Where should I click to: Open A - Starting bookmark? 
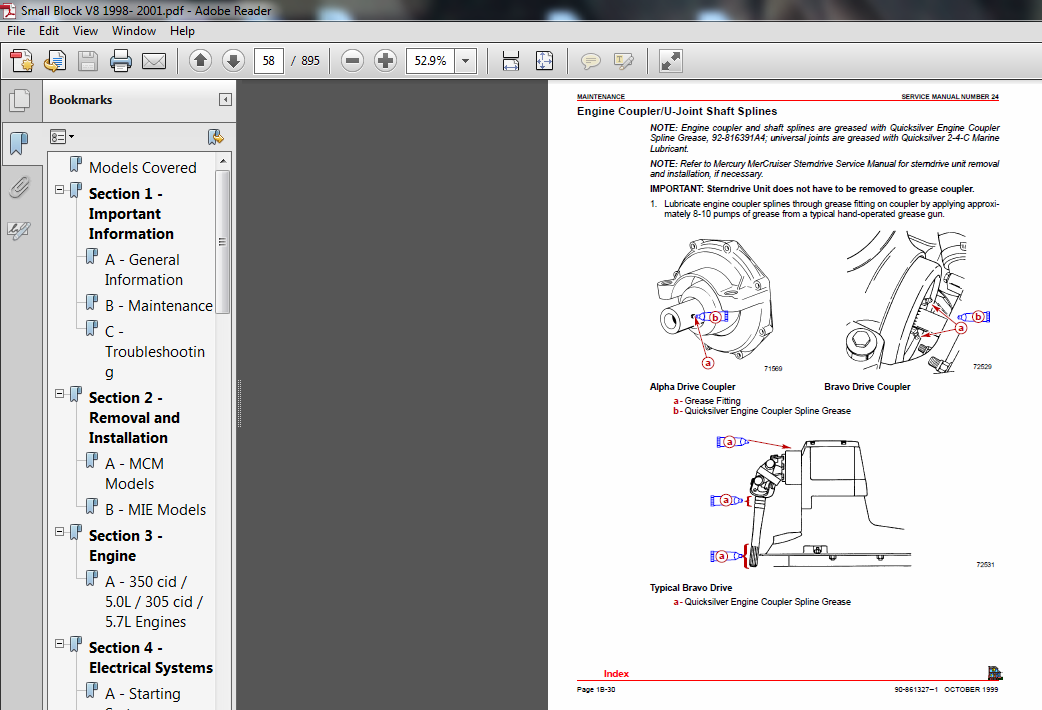click(142, 694)
